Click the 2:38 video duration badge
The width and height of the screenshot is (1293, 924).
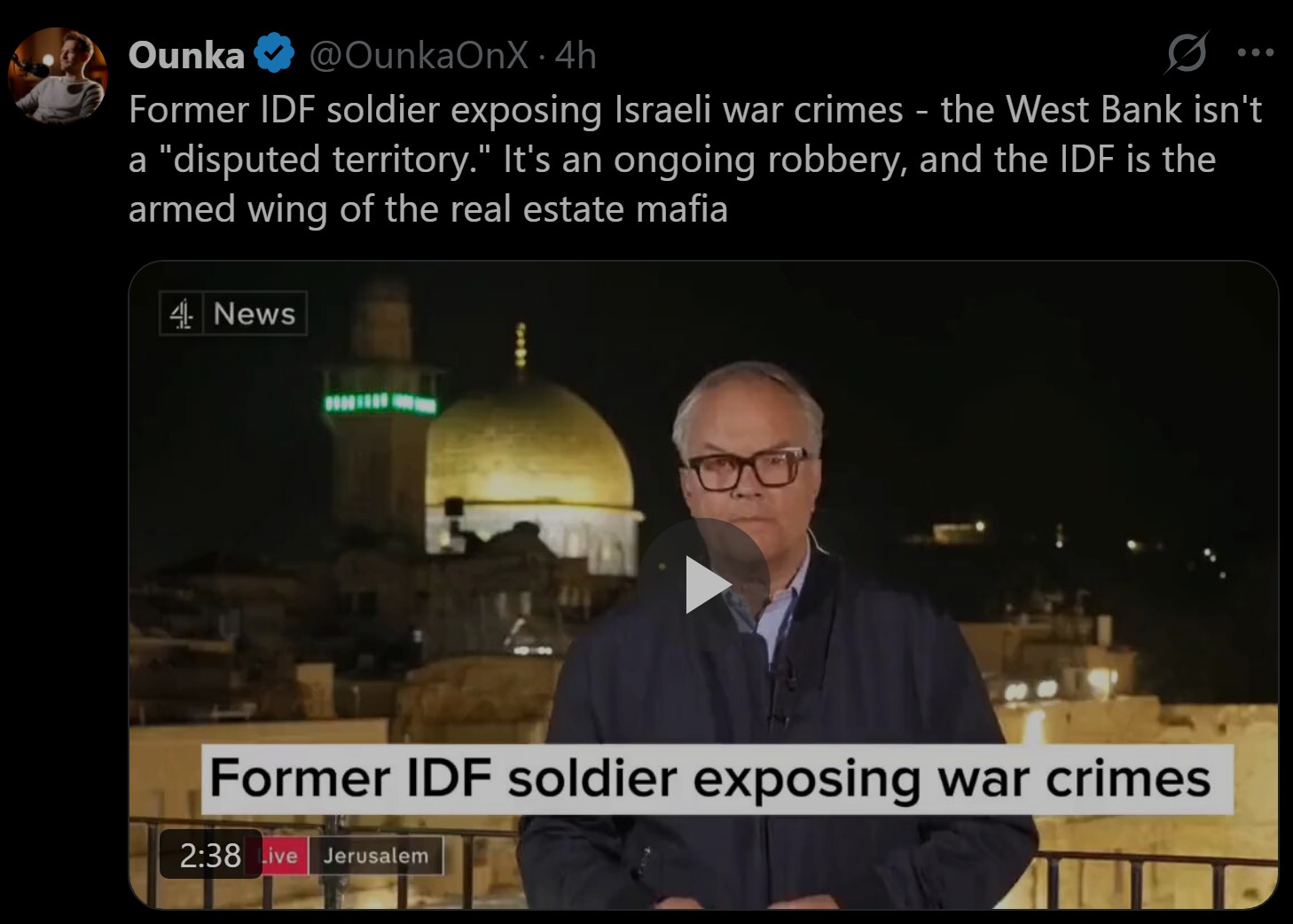click(x=210, y=855)
